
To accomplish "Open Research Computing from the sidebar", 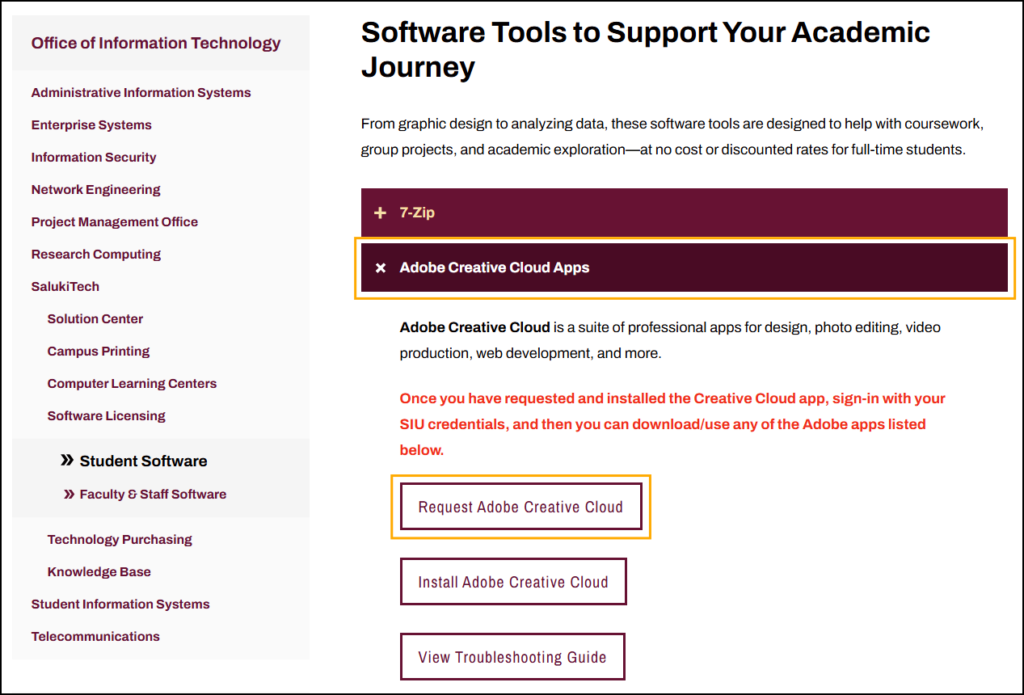I will 96,254.
